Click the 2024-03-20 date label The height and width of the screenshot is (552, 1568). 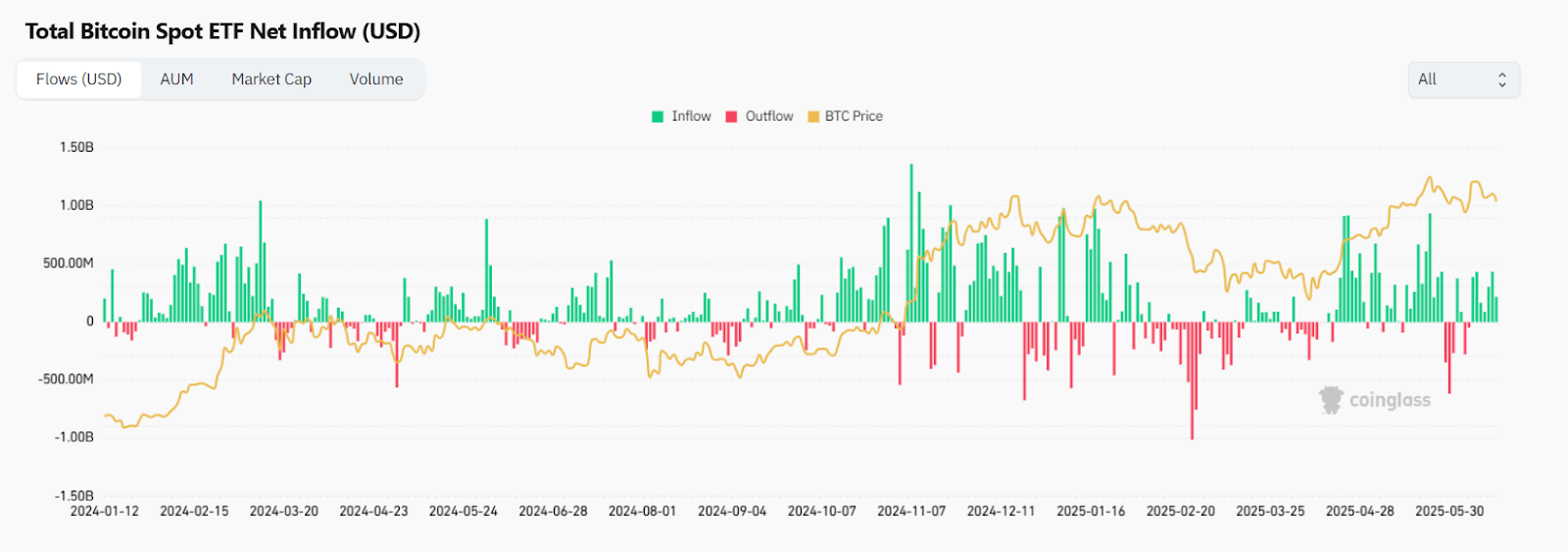tap(284, 511)
